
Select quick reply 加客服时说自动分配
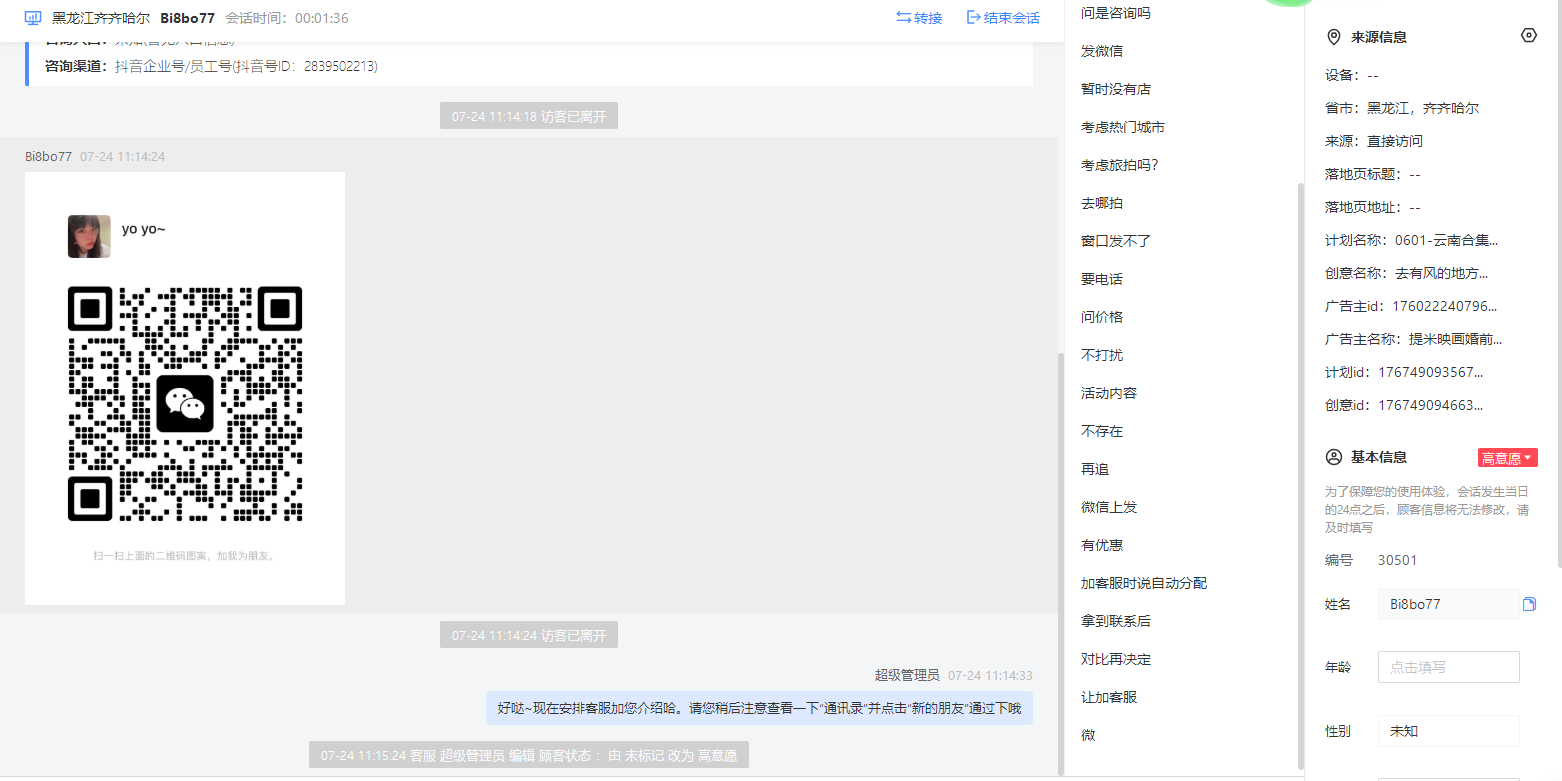point(1143,583)
